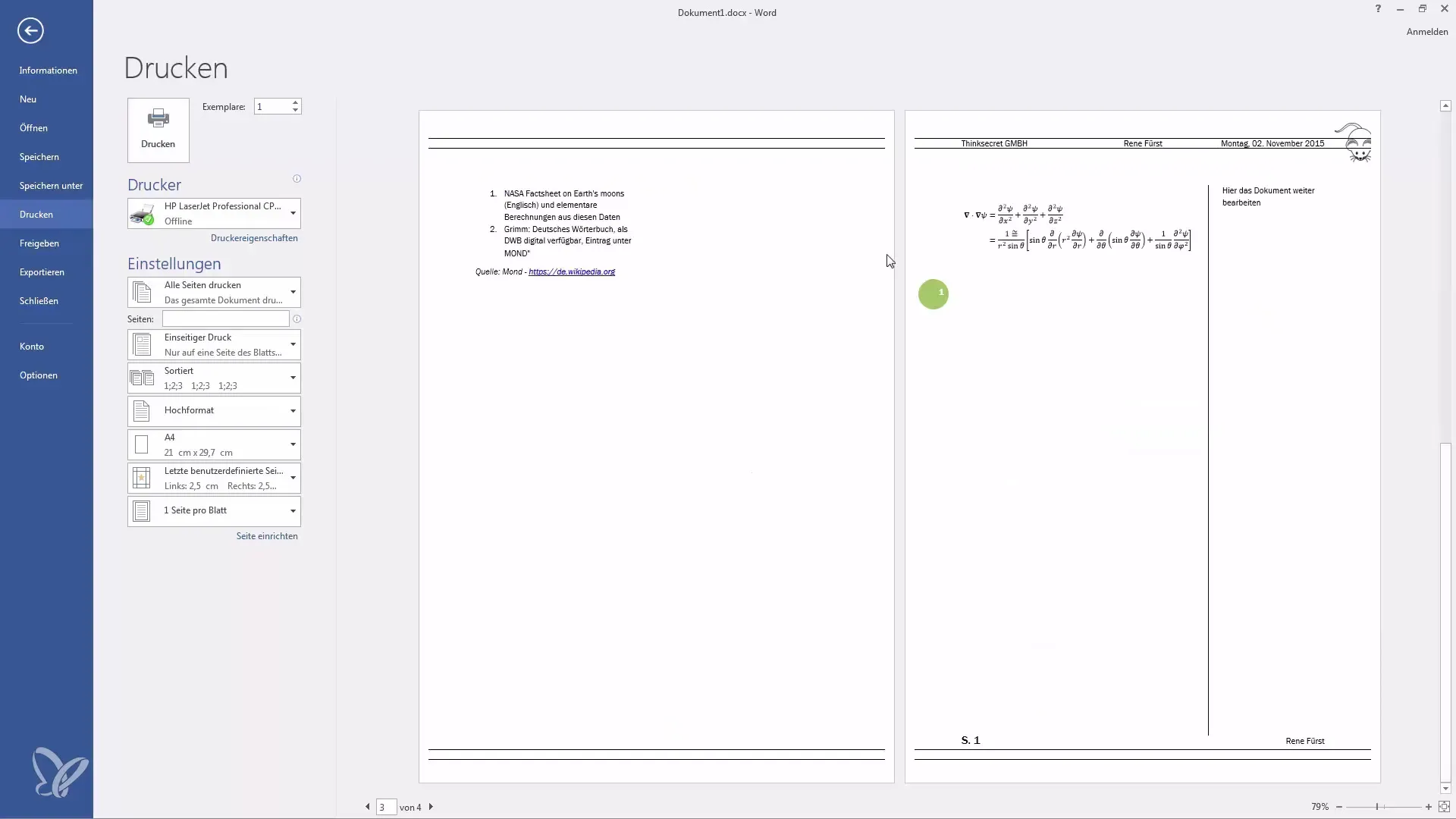Open Seite einrichten link
Screen dimensions: 1456x819
click(267, 536)
